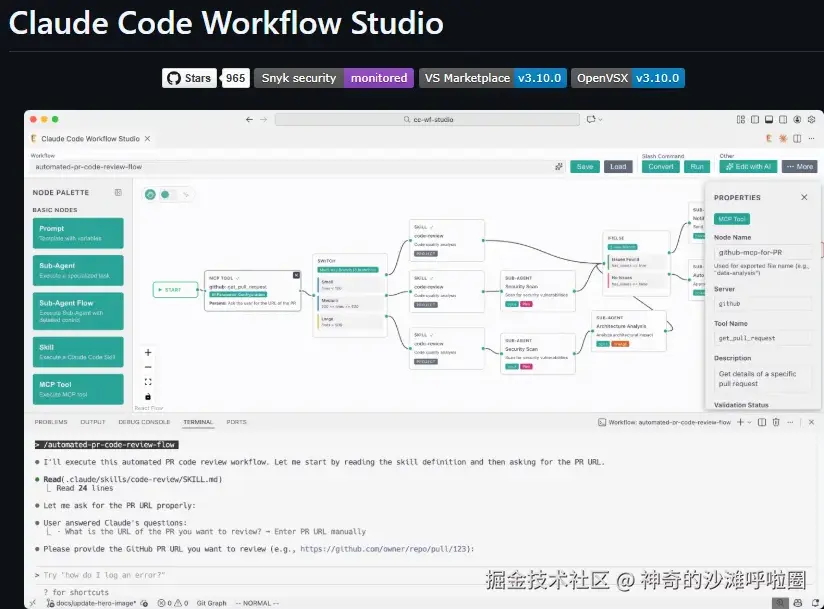
Task: Open the GitHub Stars badge
Action: (205, 78)
